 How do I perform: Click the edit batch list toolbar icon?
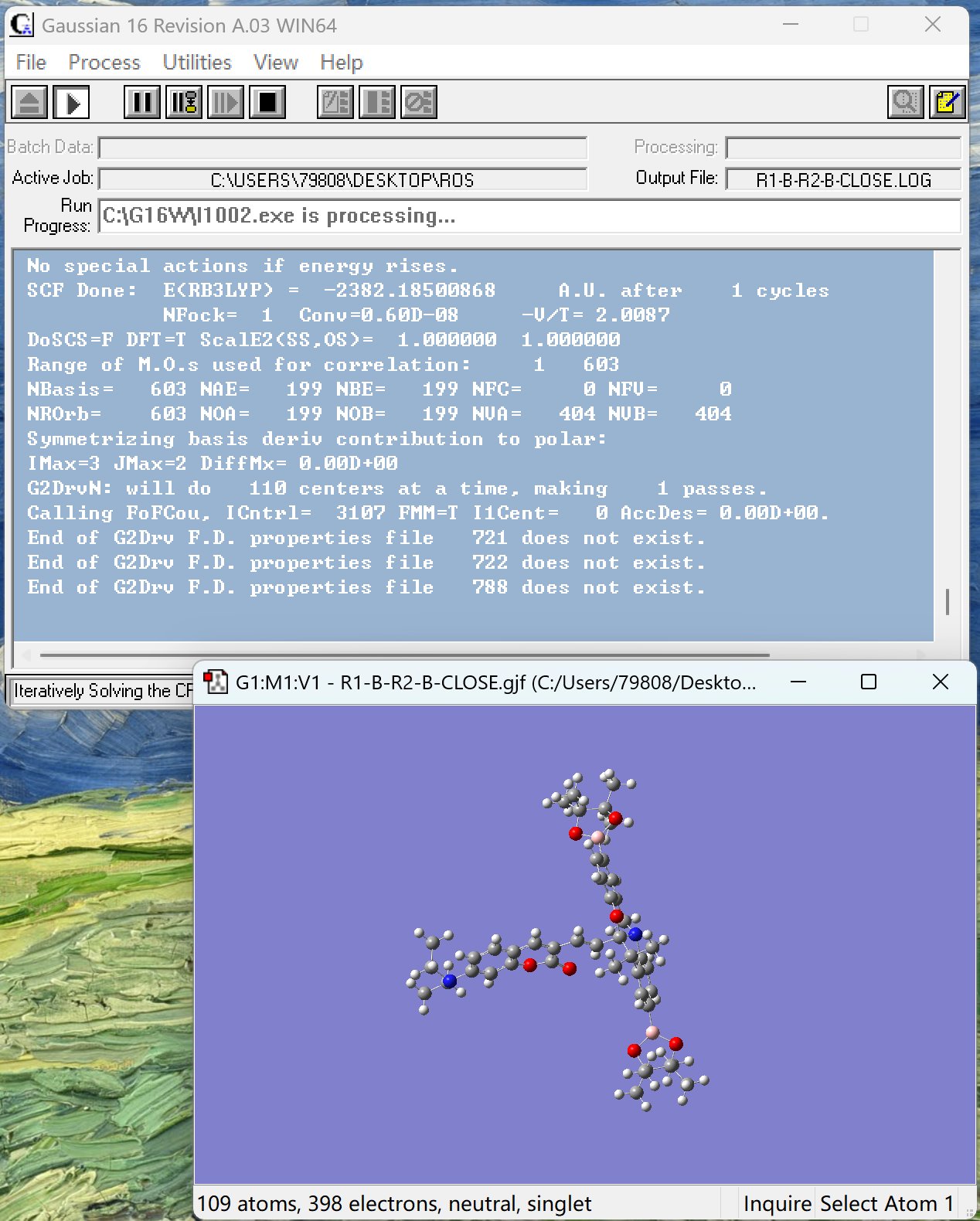click(335, 102)
